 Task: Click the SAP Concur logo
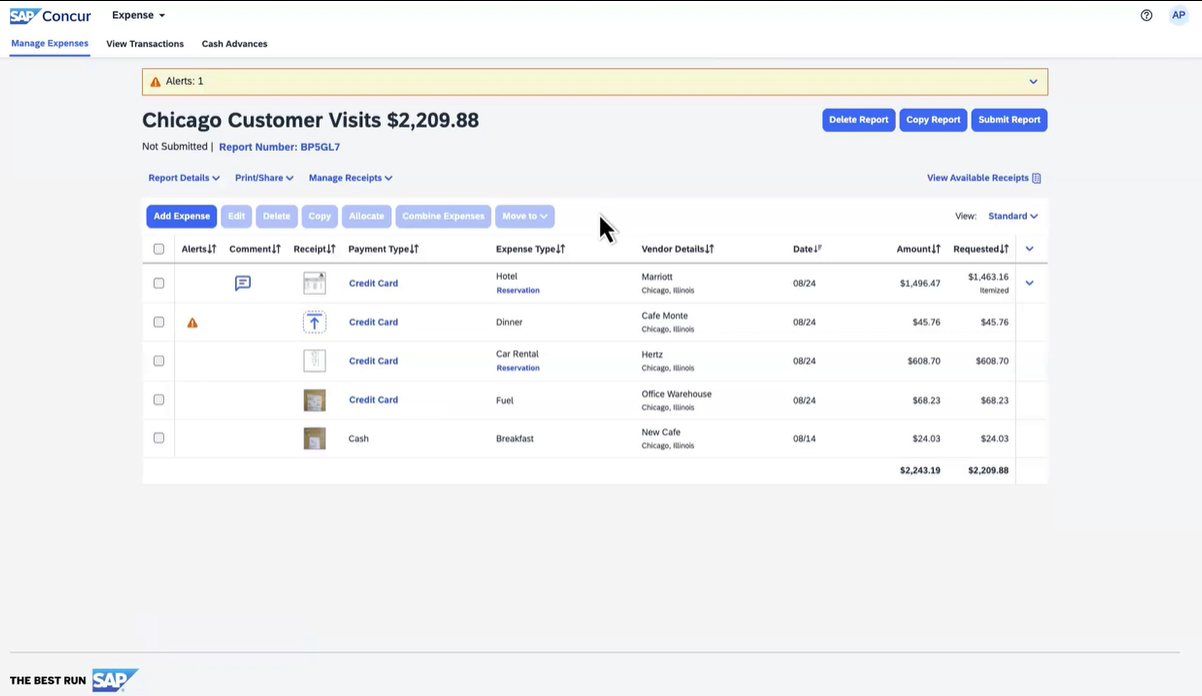[x=50, y=15]
